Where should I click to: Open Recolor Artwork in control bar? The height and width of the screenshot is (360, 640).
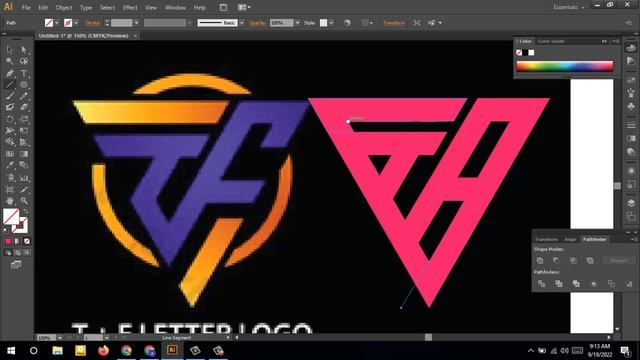(x=347, y=23)
